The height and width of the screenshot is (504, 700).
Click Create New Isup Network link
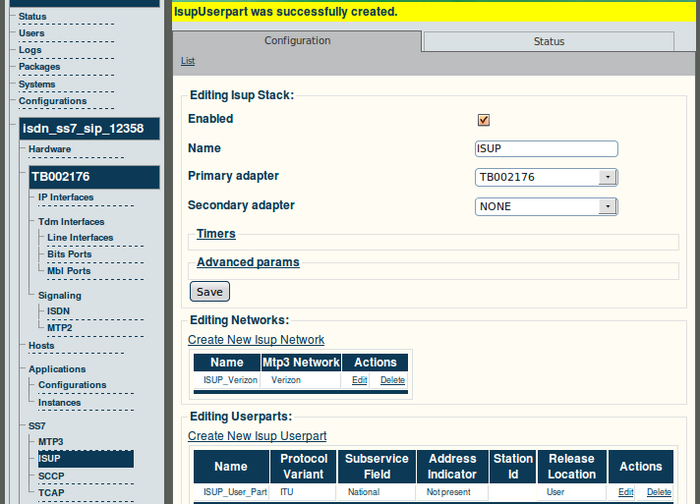click(256, 340)
